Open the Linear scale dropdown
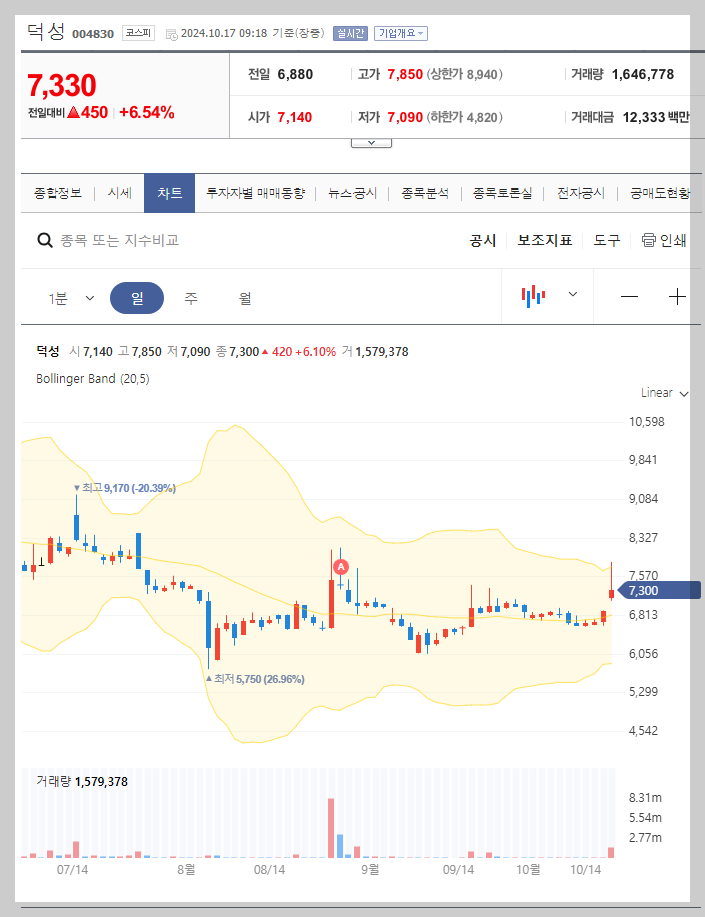 (662, 393)
